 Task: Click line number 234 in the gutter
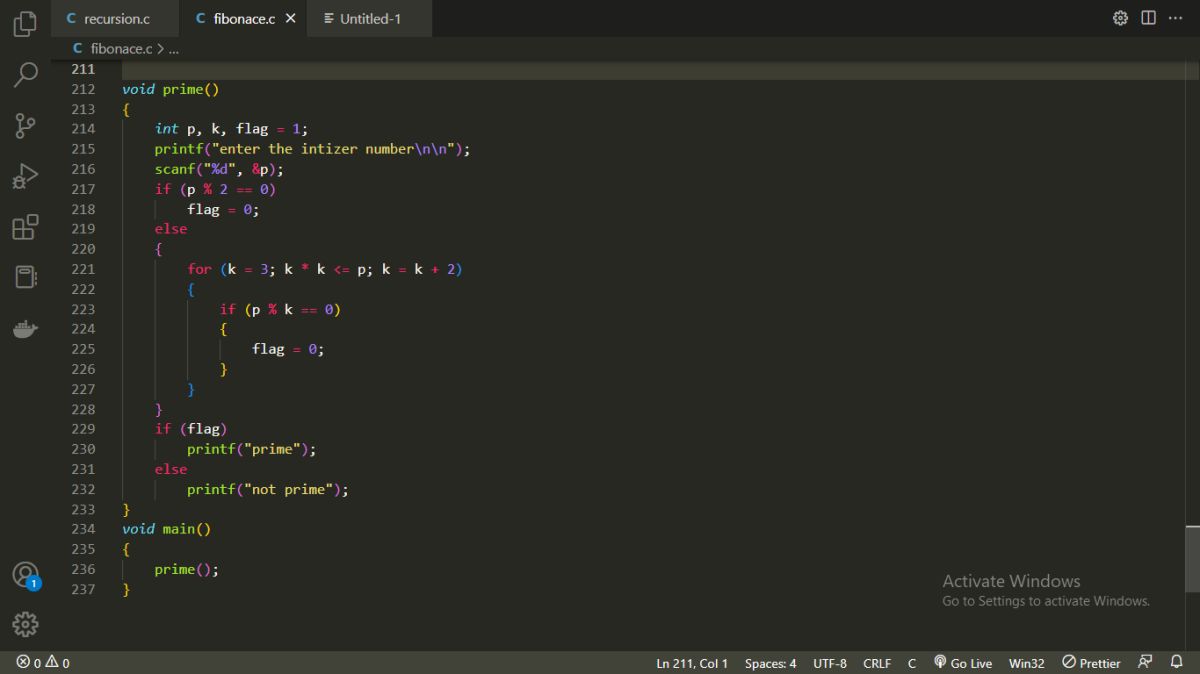pyautogui.click(x=83, y=529)
